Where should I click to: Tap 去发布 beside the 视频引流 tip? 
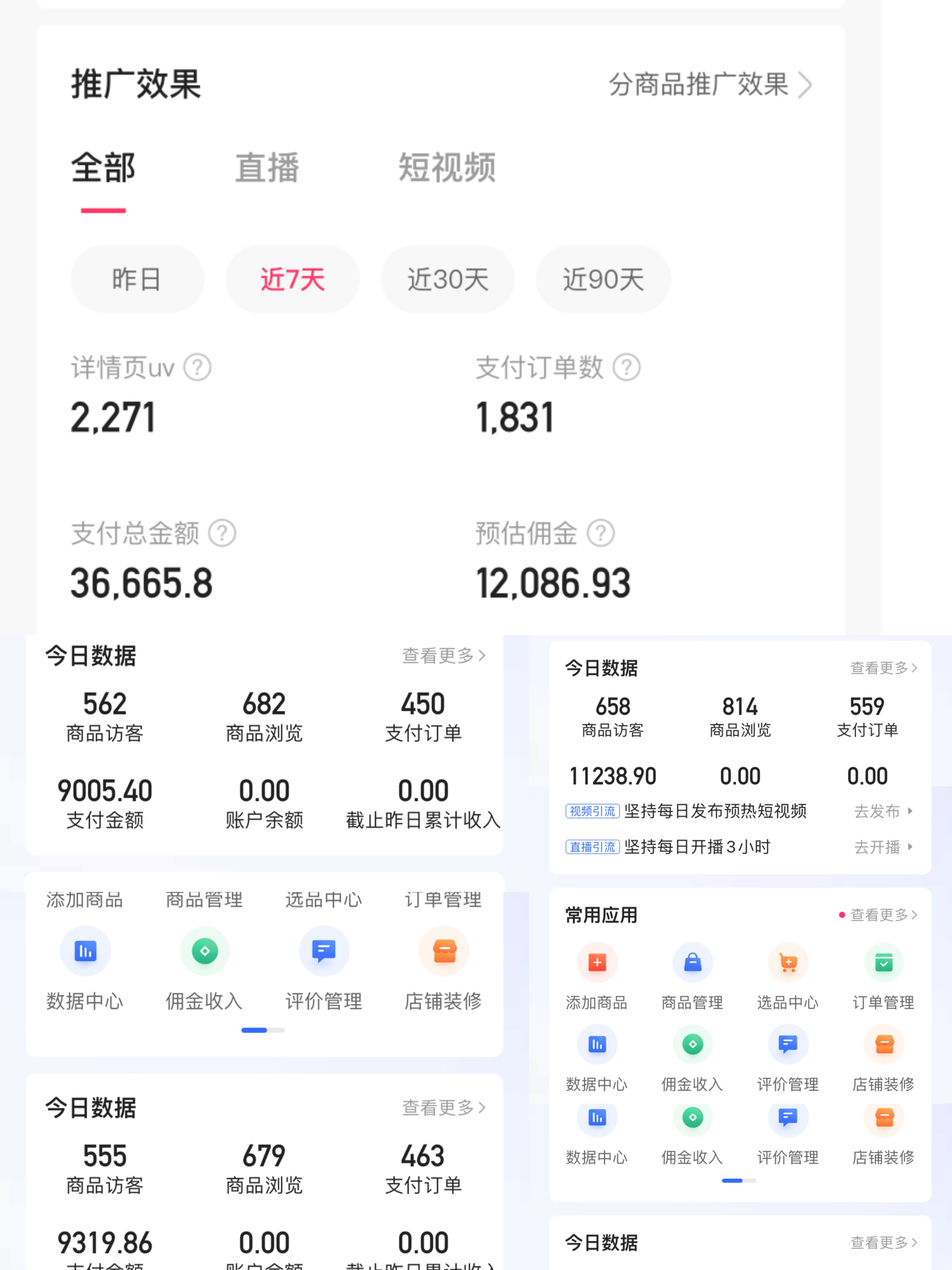[x=883, y=811]
